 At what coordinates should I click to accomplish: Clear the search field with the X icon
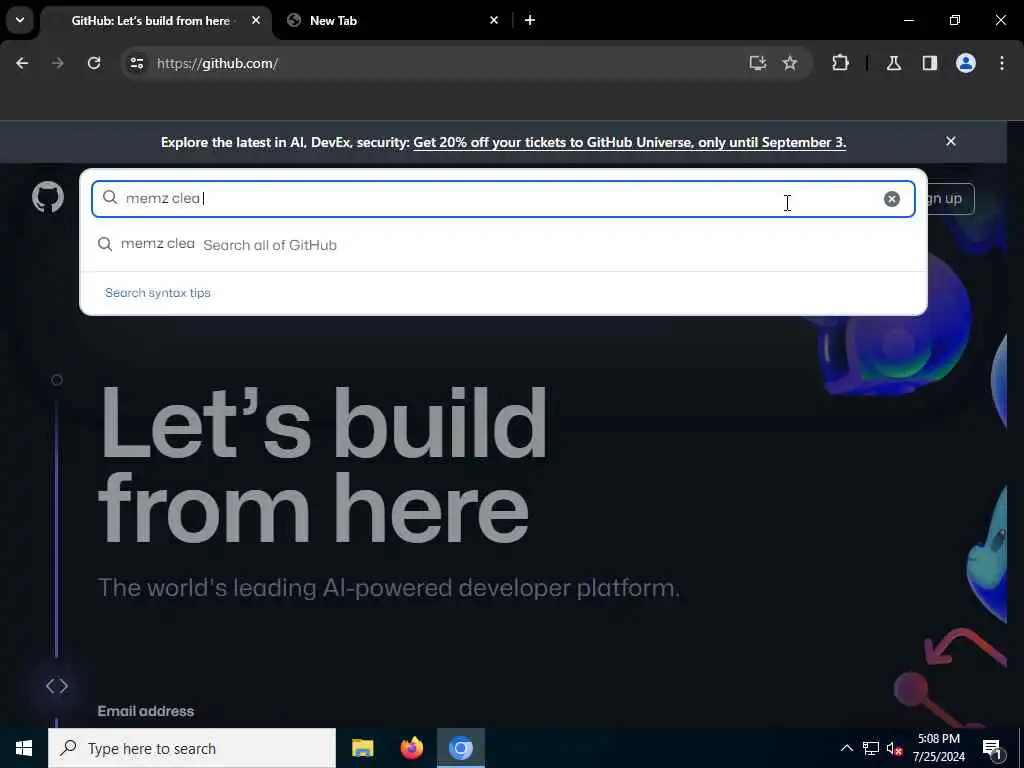(x=891, y=199)
